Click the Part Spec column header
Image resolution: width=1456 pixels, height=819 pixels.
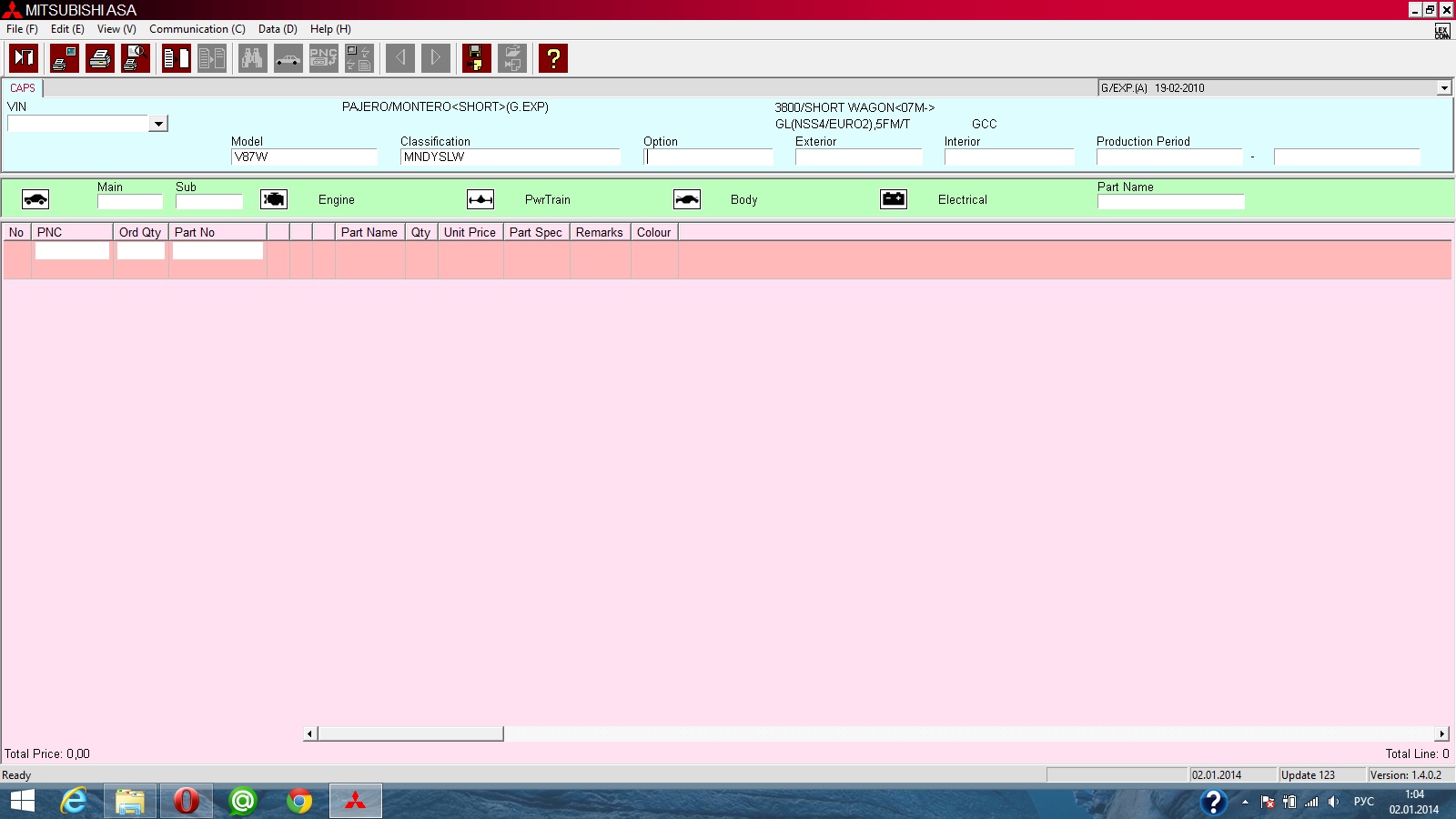pos(537,232)
